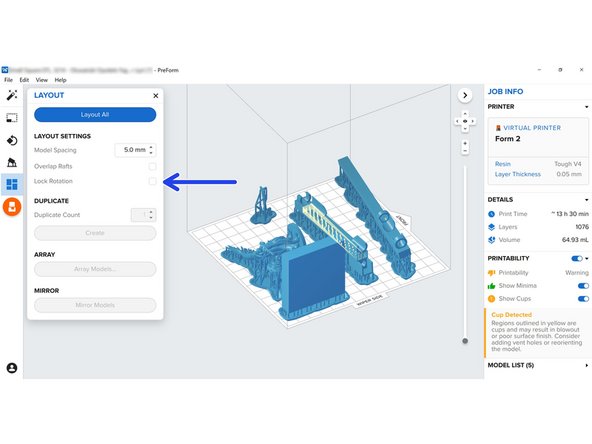Toggle the Show Cups switch

tap(583, 299)
